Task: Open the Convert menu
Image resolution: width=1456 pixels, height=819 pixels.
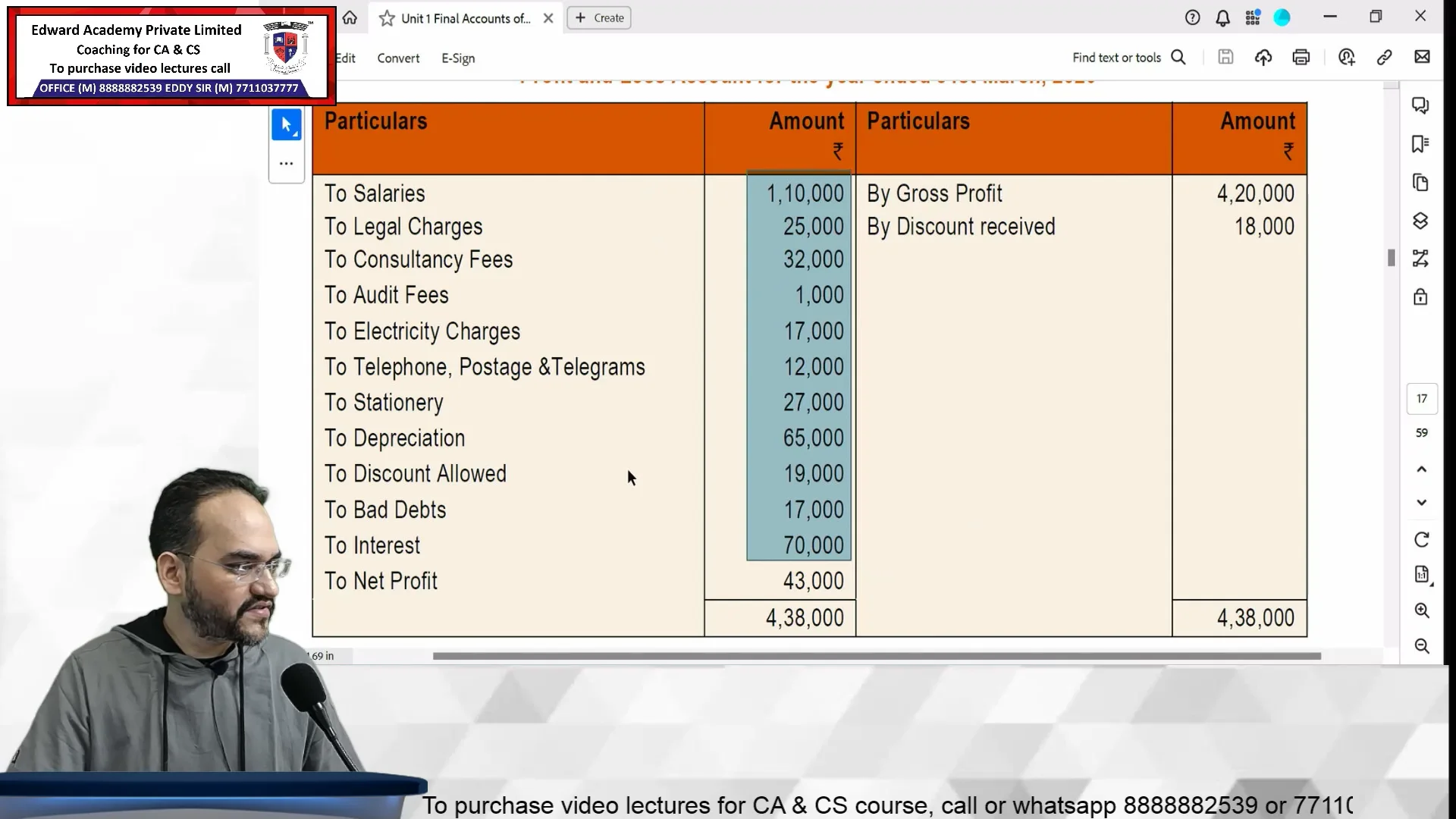Action: click(398, 58)
